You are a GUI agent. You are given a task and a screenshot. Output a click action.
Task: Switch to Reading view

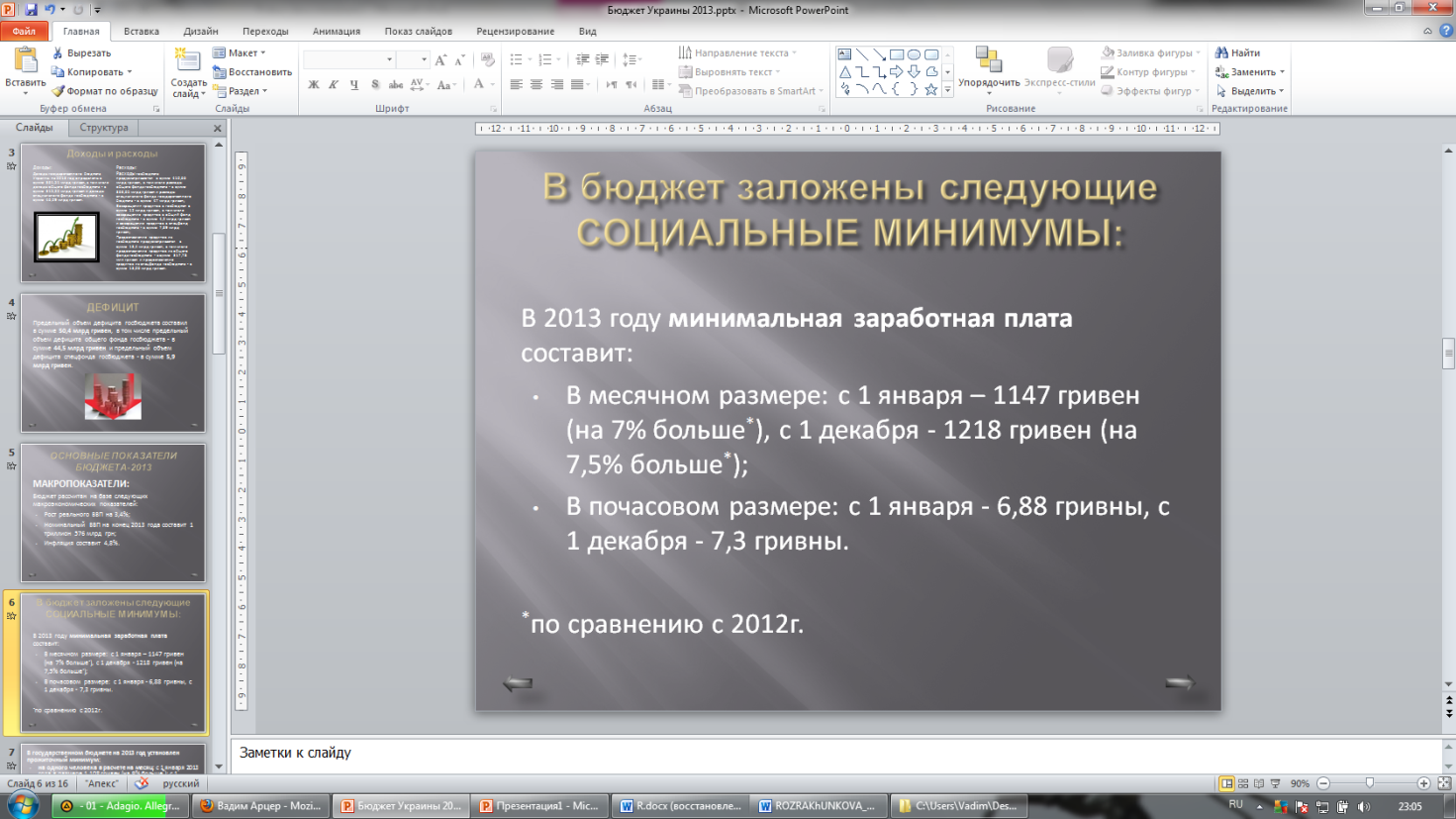tap(1259, 783)
